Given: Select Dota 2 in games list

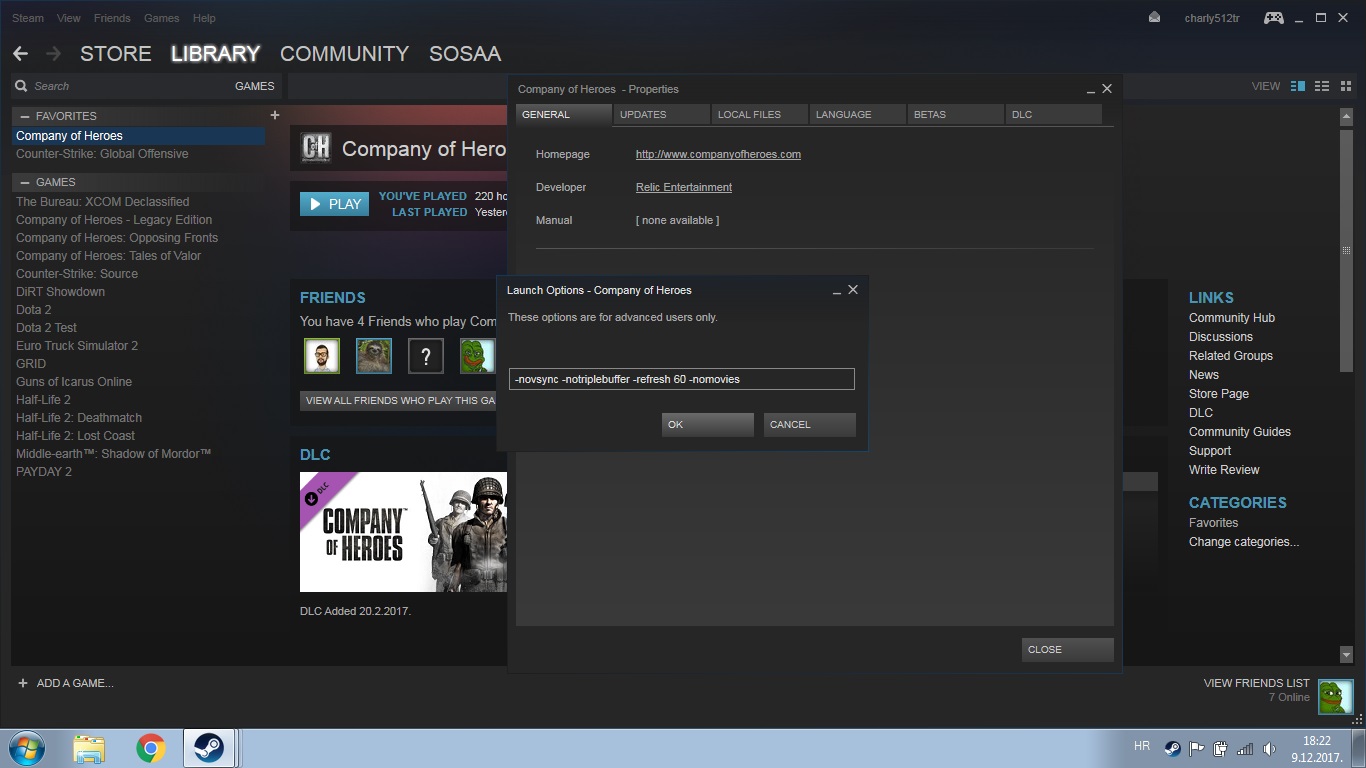Looking at the screenshot, I should 34,310.
